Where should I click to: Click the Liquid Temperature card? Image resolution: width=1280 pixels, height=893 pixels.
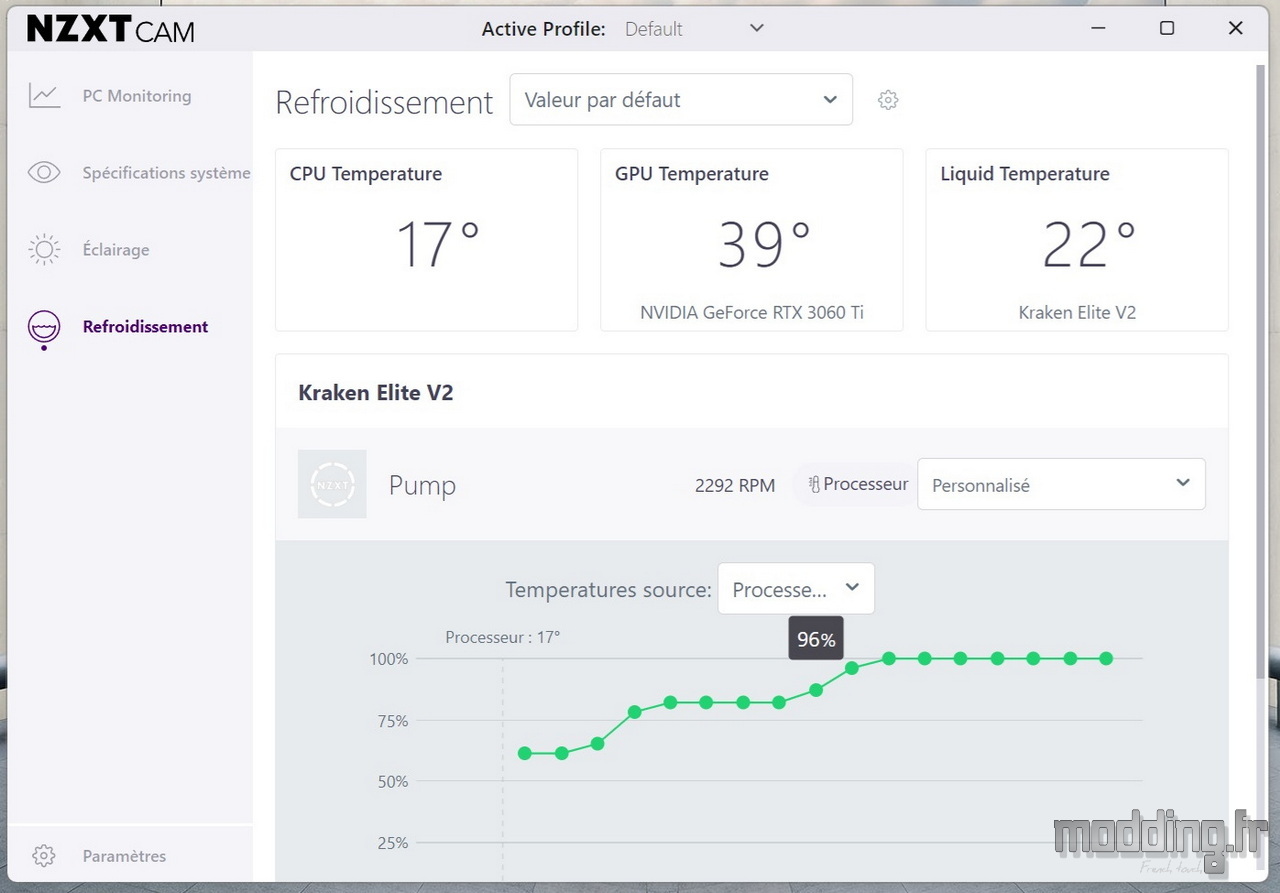pos(1077,240)
